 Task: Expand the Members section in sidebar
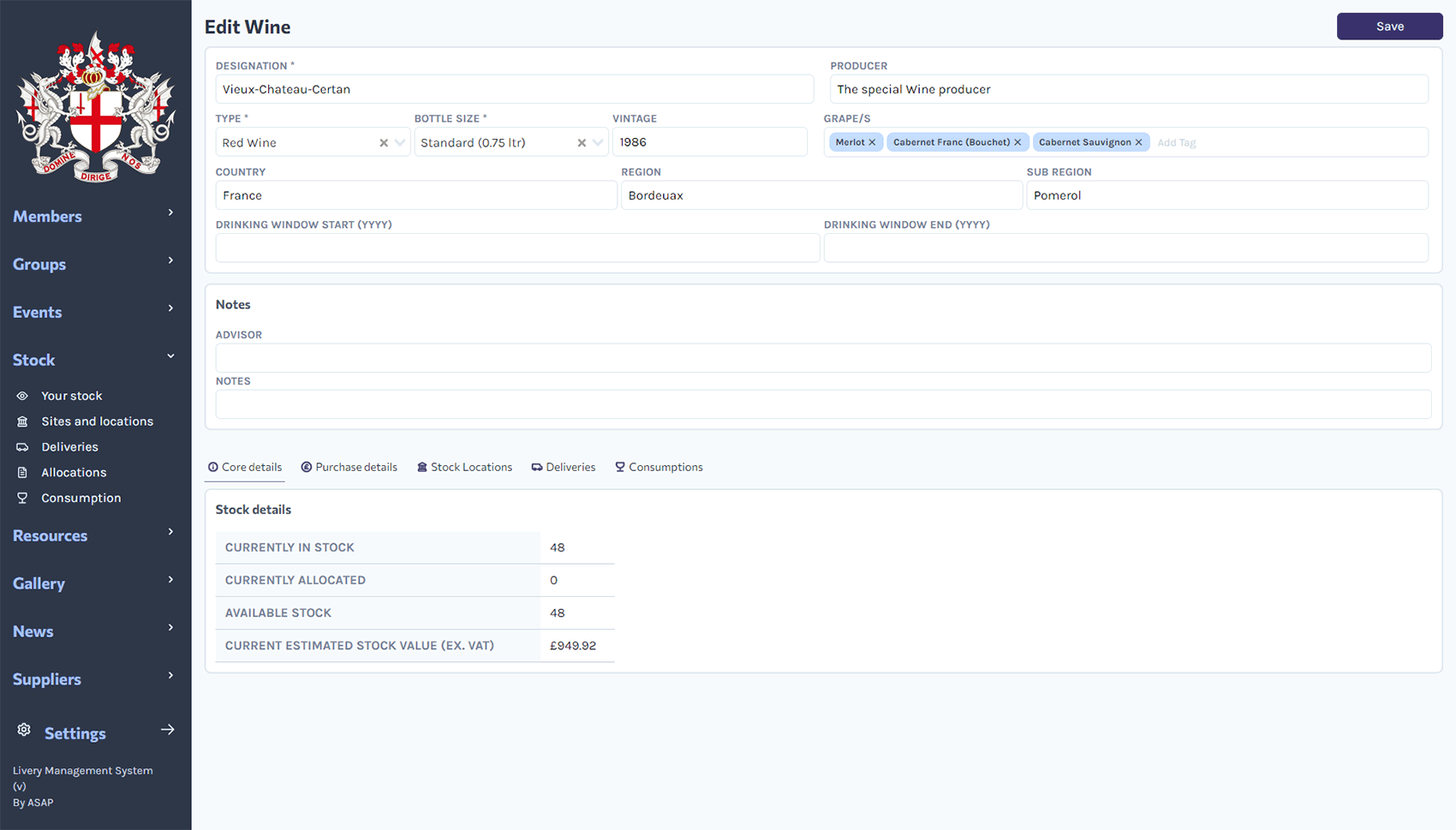170,212
